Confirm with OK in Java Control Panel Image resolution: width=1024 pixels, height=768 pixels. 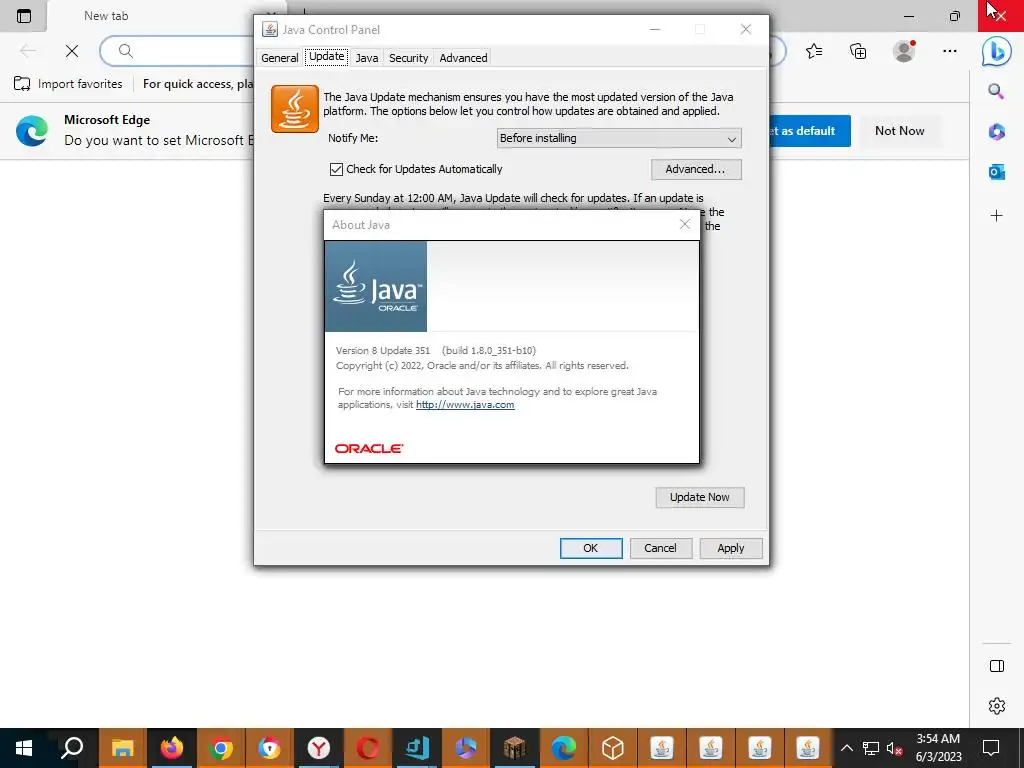(x=590, y=548)
